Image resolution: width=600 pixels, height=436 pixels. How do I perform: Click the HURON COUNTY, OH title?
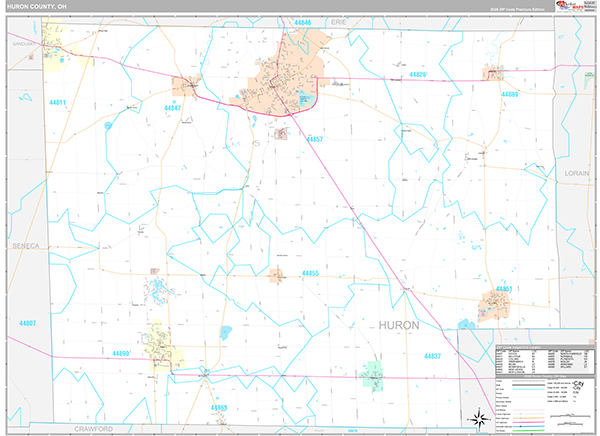[x=37, y=7]
